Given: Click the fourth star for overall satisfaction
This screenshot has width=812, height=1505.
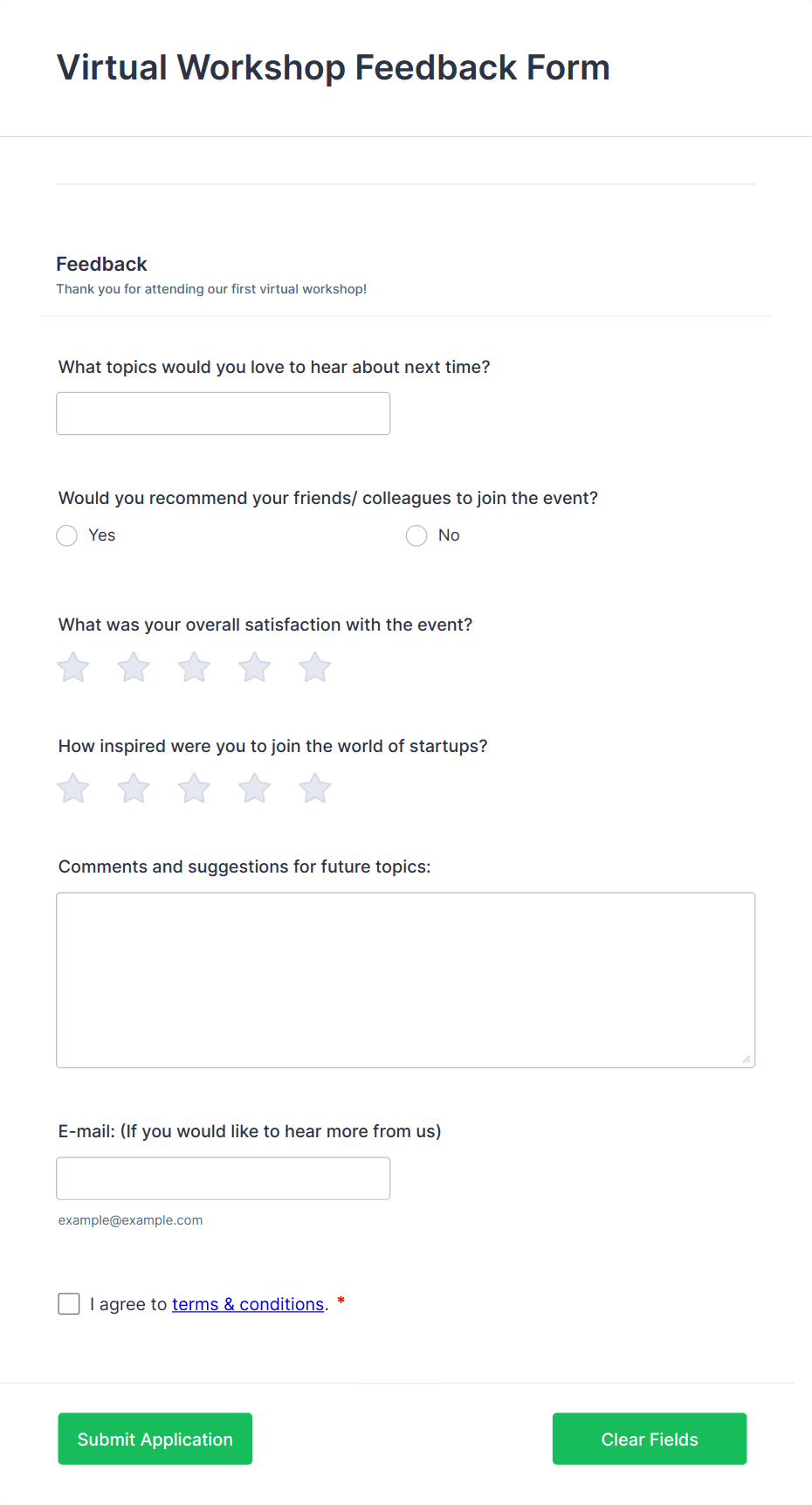Looking at the screenshot, I should coord(254,666).
